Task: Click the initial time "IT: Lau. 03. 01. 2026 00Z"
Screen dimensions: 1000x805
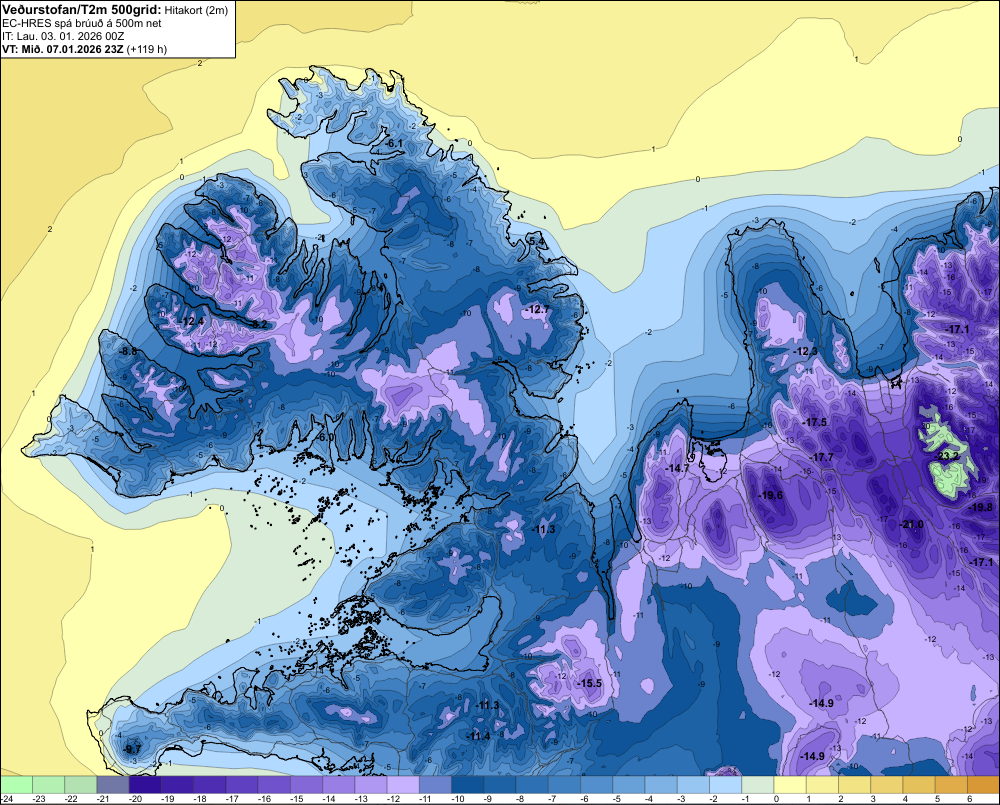Action: pos(62,36)
